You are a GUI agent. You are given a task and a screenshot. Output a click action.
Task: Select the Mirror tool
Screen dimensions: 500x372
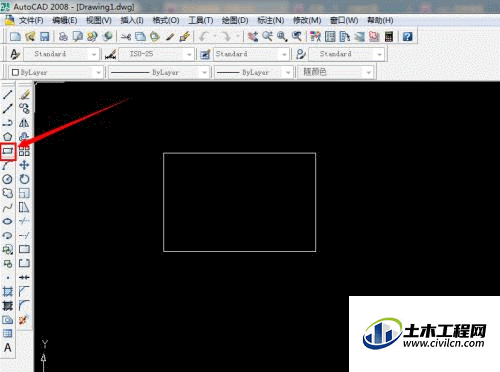click(x=24, y=123)
